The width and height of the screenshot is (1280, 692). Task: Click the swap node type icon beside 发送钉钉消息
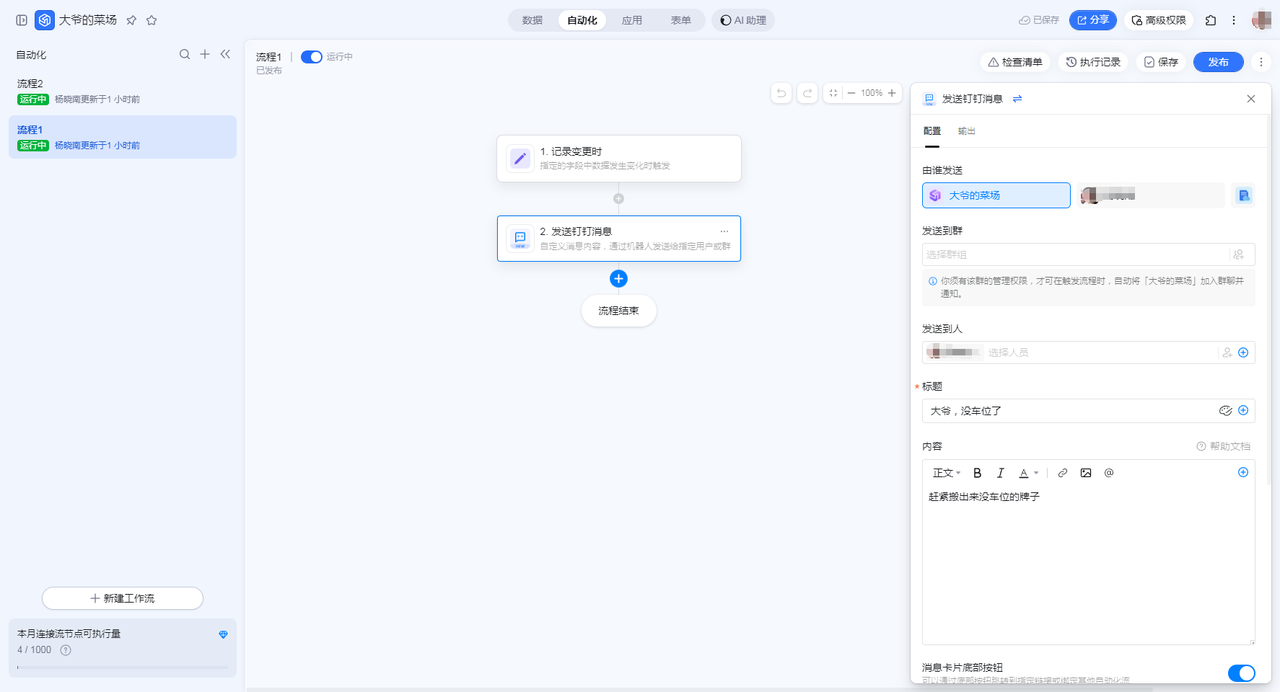(1017, 99)
